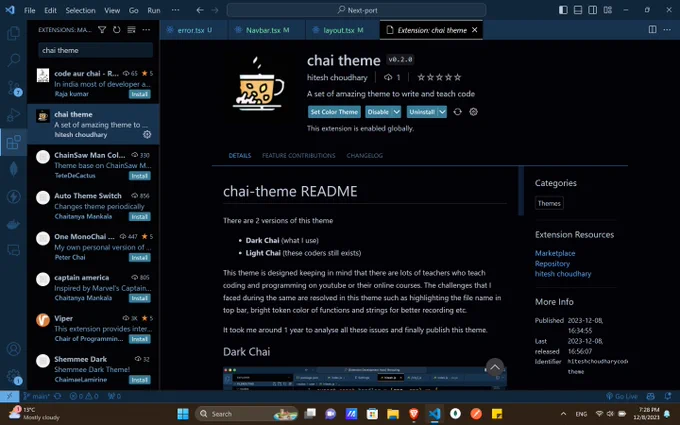This screenshot has width=680, height=425.
Task: Click the manage gear on chai theme row
Action: coord(147,134)
